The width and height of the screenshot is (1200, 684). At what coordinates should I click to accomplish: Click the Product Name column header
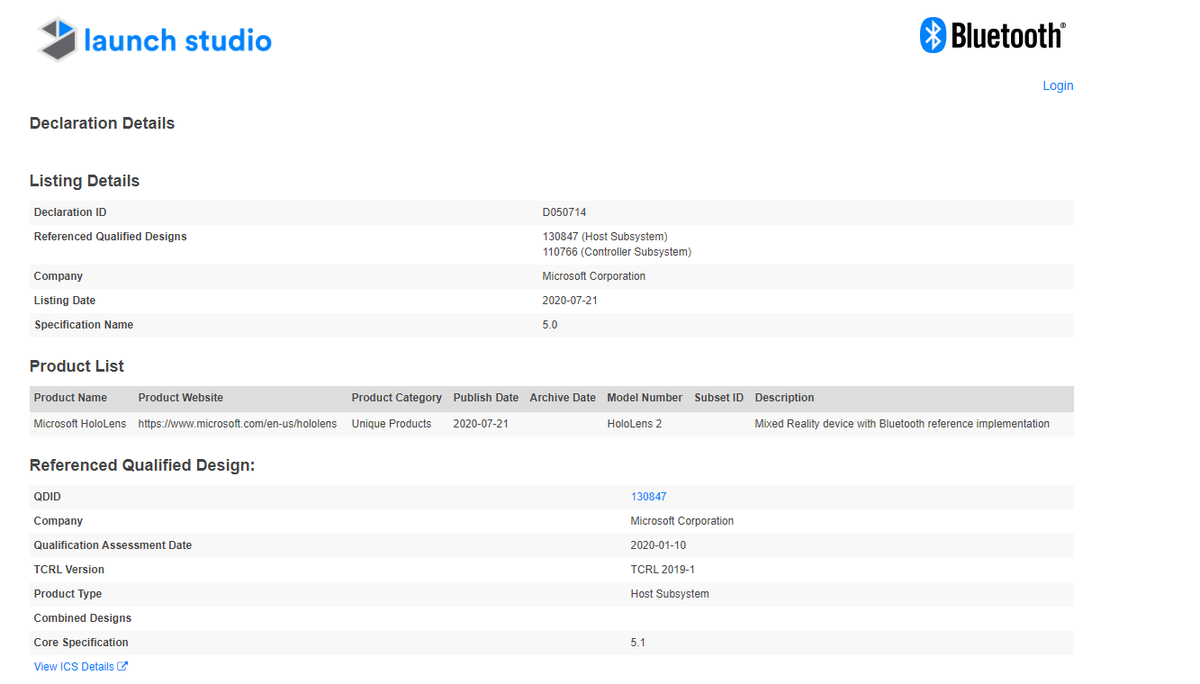click(70, 398)
